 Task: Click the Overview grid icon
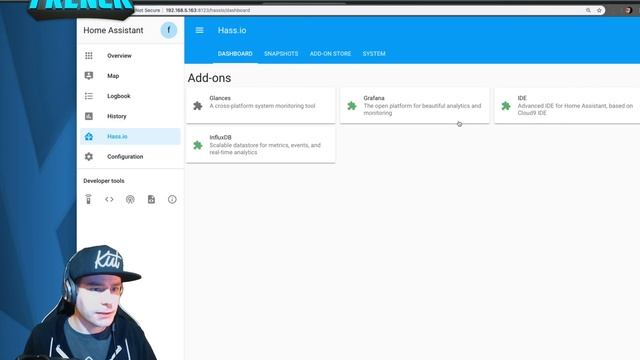tap(89, 56)
